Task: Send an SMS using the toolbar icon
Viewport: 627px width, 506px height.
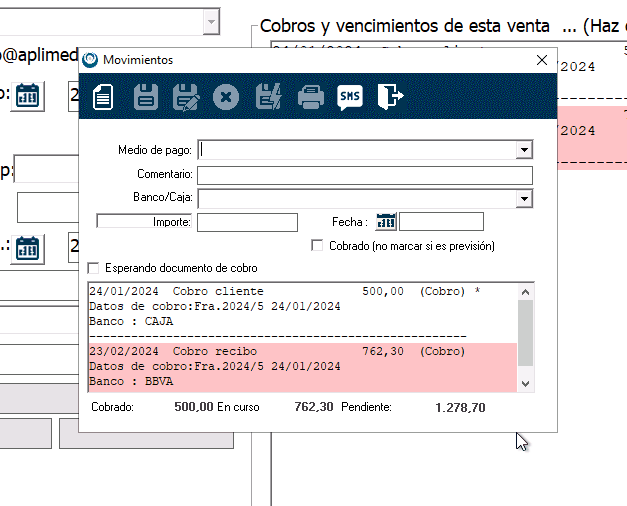Action: click(350, 97)
